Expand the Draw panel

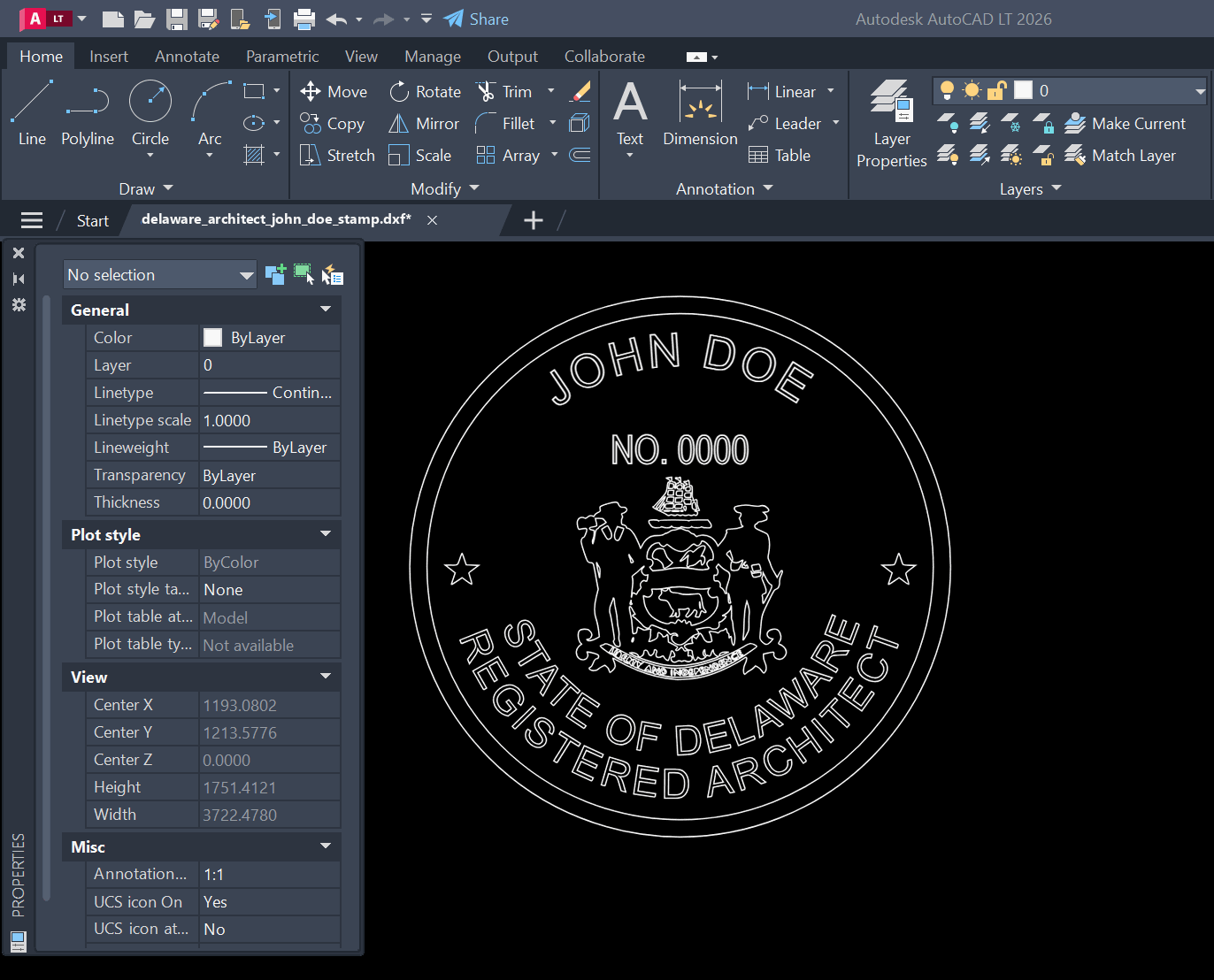(146, 188)
